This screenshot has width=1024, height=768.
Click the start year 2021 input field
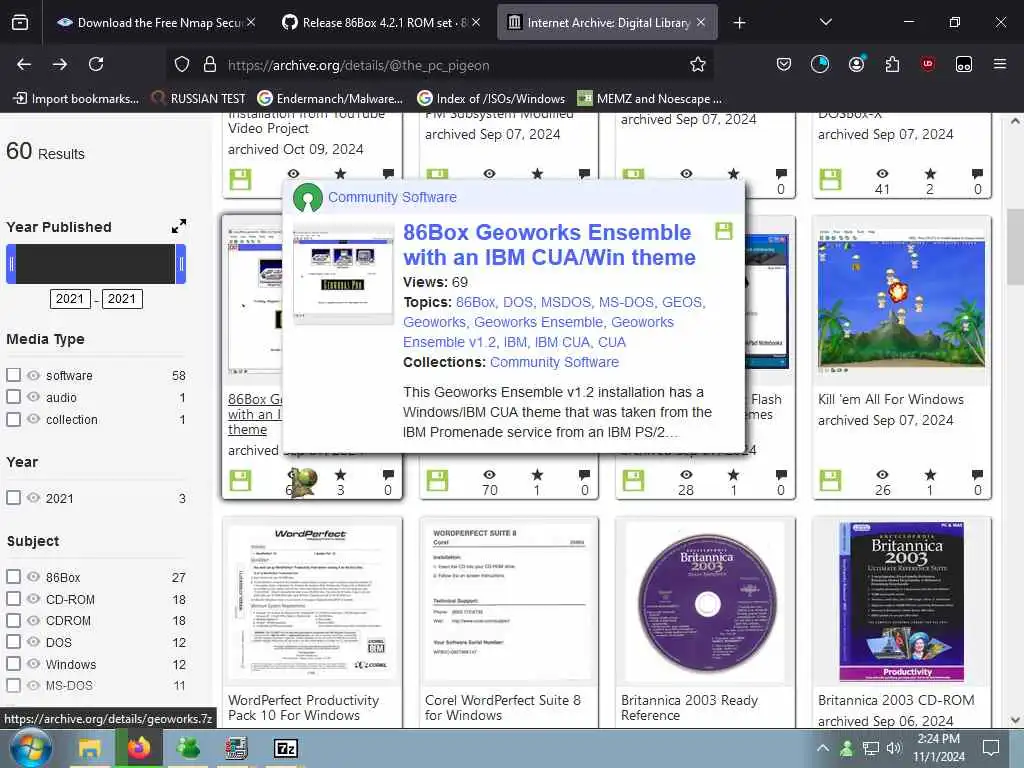coord(70,298)
